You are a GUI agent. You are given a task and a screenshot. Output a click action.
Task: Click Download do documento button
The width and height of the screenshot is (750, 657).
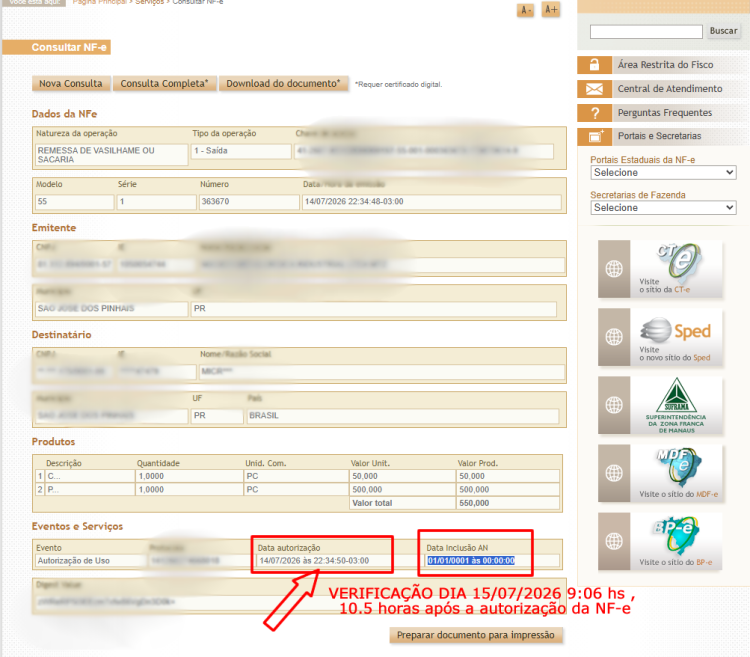click(283, 83)
